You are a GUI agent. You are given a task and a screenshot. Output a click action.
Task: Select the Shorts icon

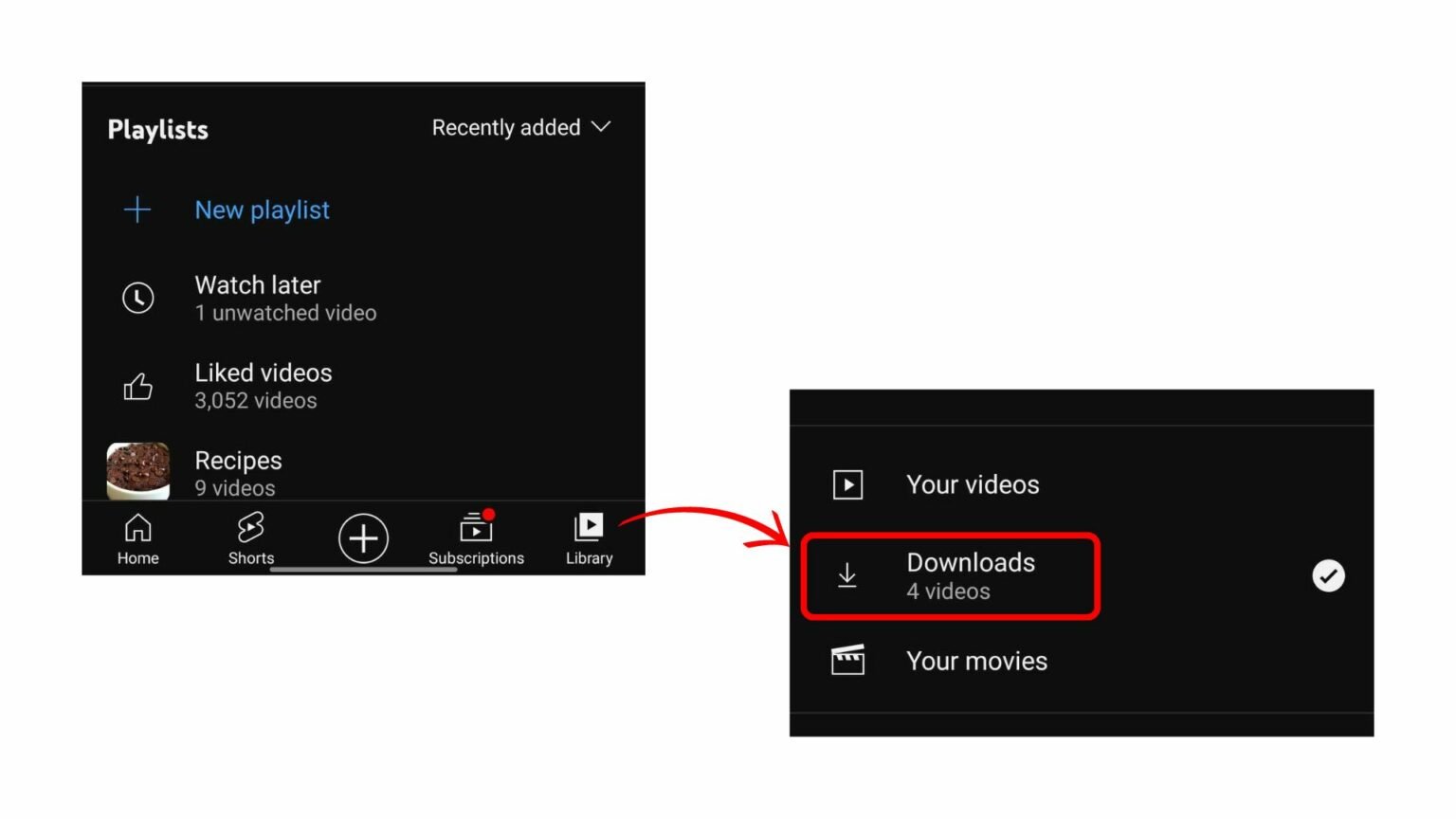[x=250, y=527]
